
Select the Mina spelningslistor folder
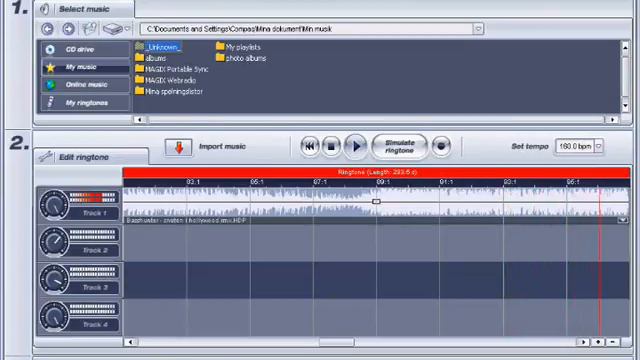[x=169, y=91]
